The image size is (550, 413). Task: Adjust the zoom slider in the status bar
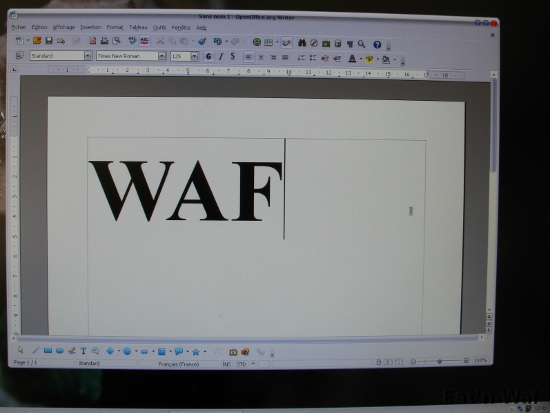[x=440, y=361]
